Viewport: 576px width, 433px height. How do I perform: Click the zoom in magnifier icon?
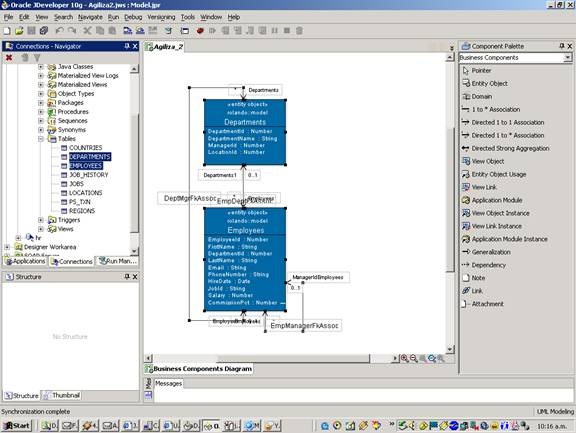(404, 358)
